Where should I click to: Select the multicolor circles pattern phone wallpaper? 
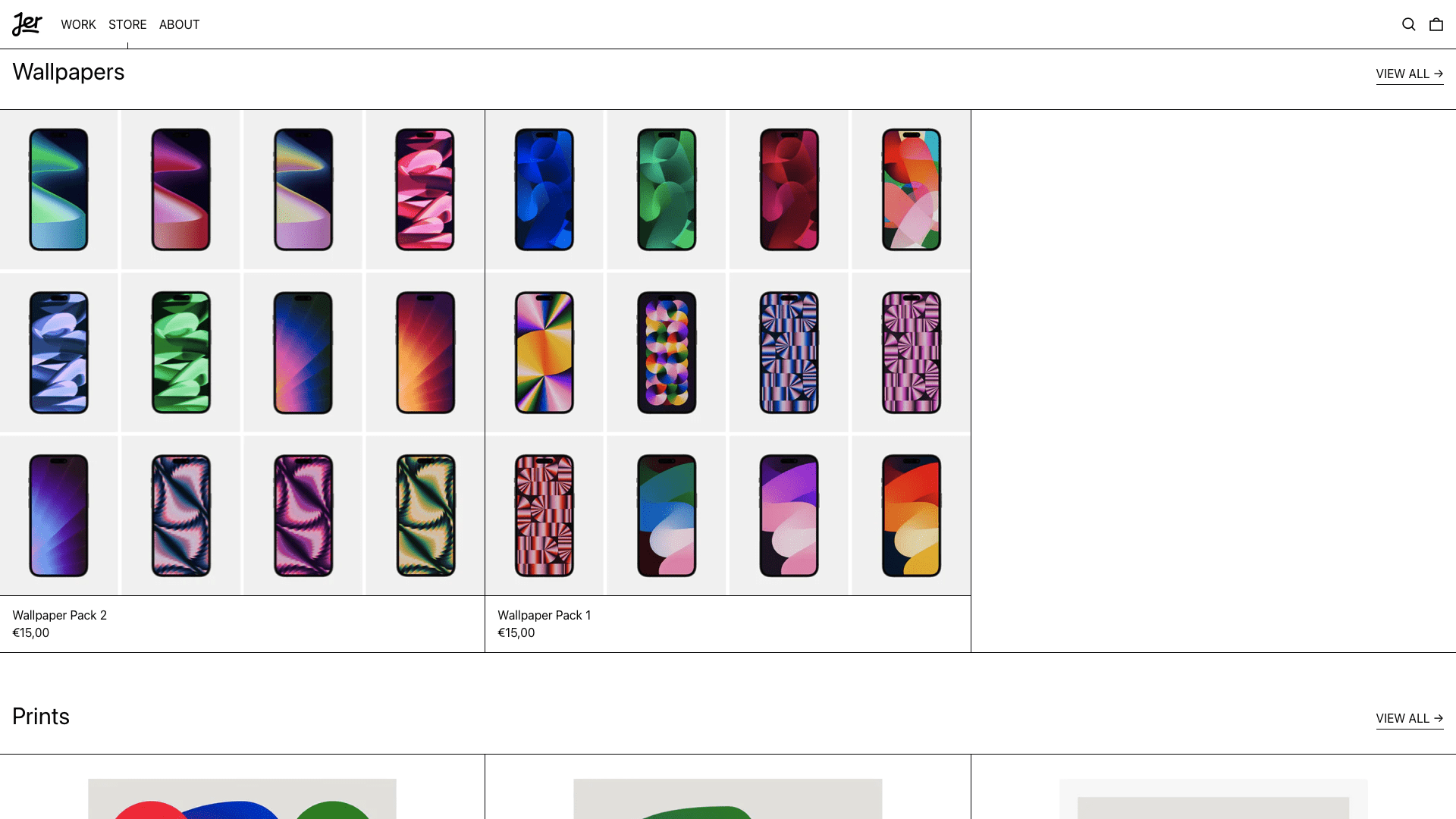point(667,353)
